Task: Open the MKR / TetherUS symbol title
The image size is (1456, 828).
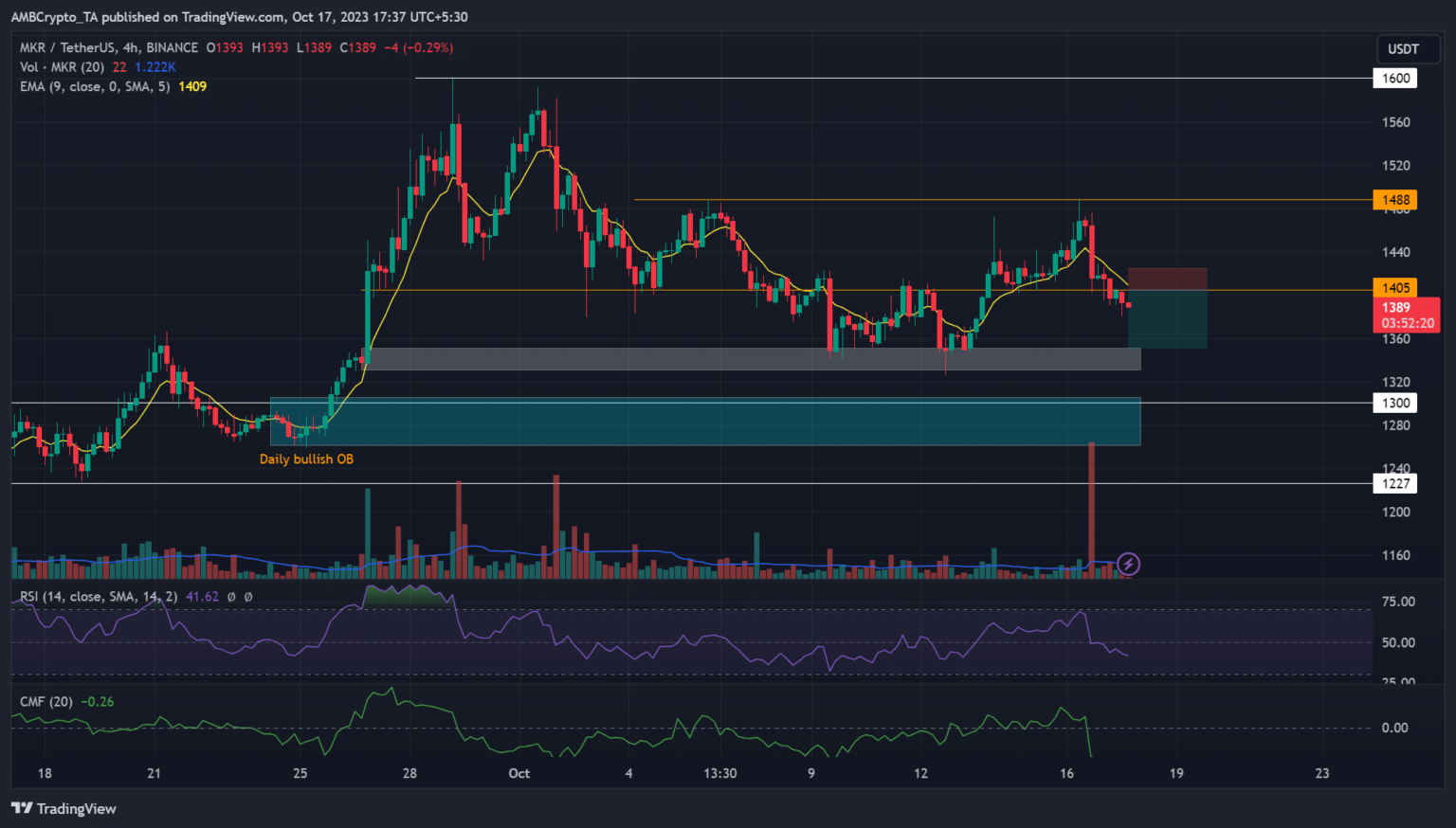Action: (x=109, y=47)
